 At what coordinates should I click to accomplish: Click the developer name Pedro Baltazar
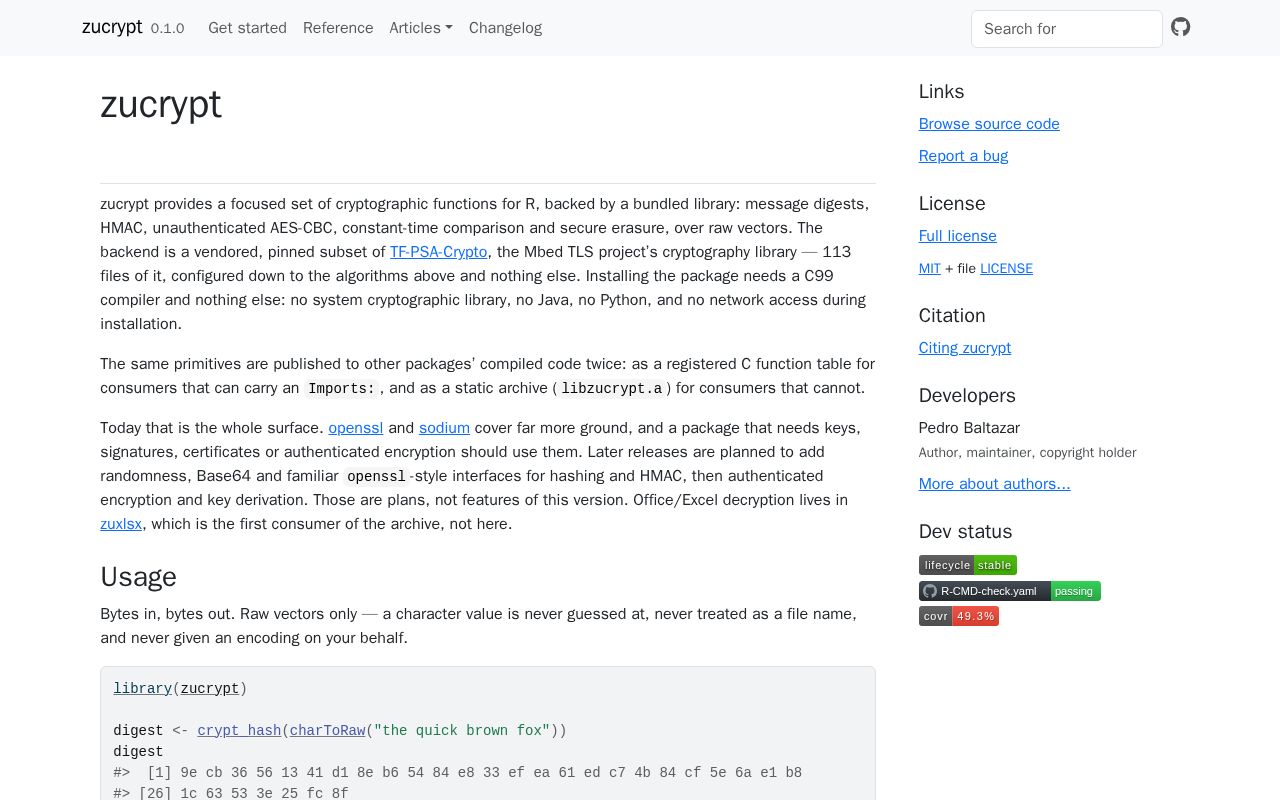pos(969,428)
